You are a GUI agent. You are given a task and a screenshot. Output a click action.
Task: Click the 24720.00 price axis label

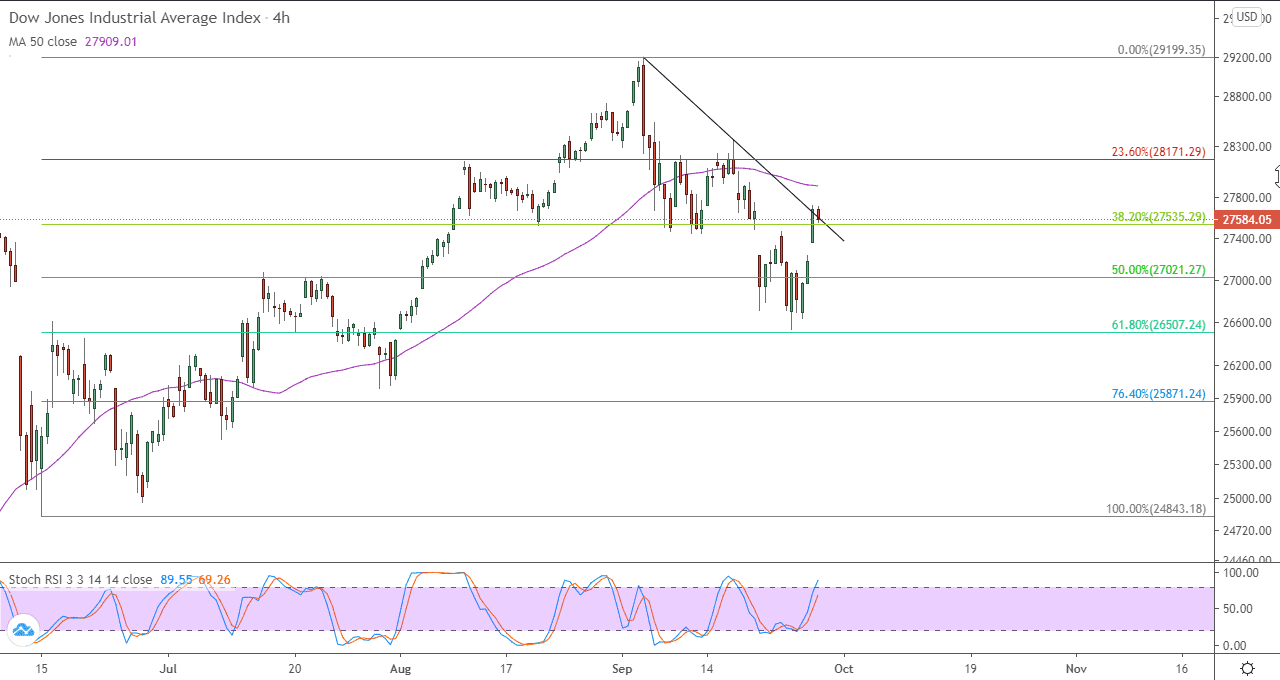(x=1246, y=530)
